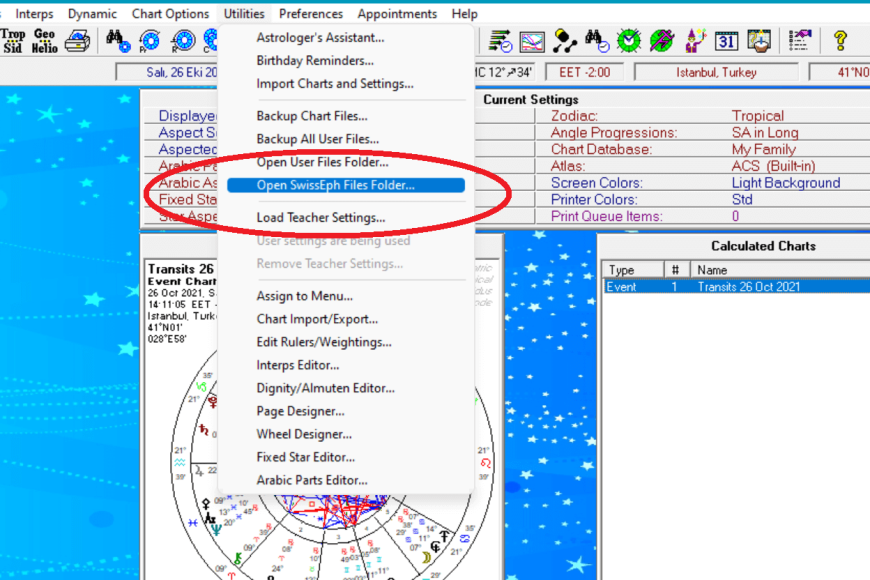Toggle the Geo/Helio coordinate icon
Image resolution: width=870 pixels, height=580 pixels.
[45, 40]
